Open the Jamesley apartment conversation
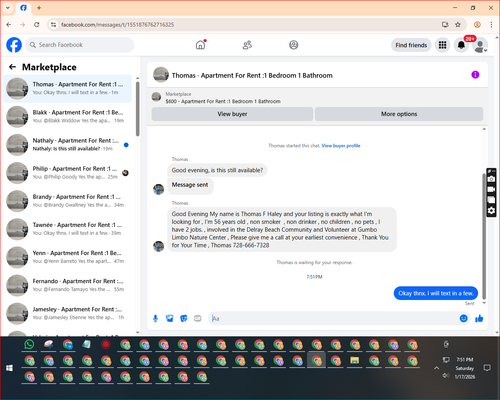Image resolution: width=500 pixels, height=400 pixels. pyautogui.click(x=67, y=313)
